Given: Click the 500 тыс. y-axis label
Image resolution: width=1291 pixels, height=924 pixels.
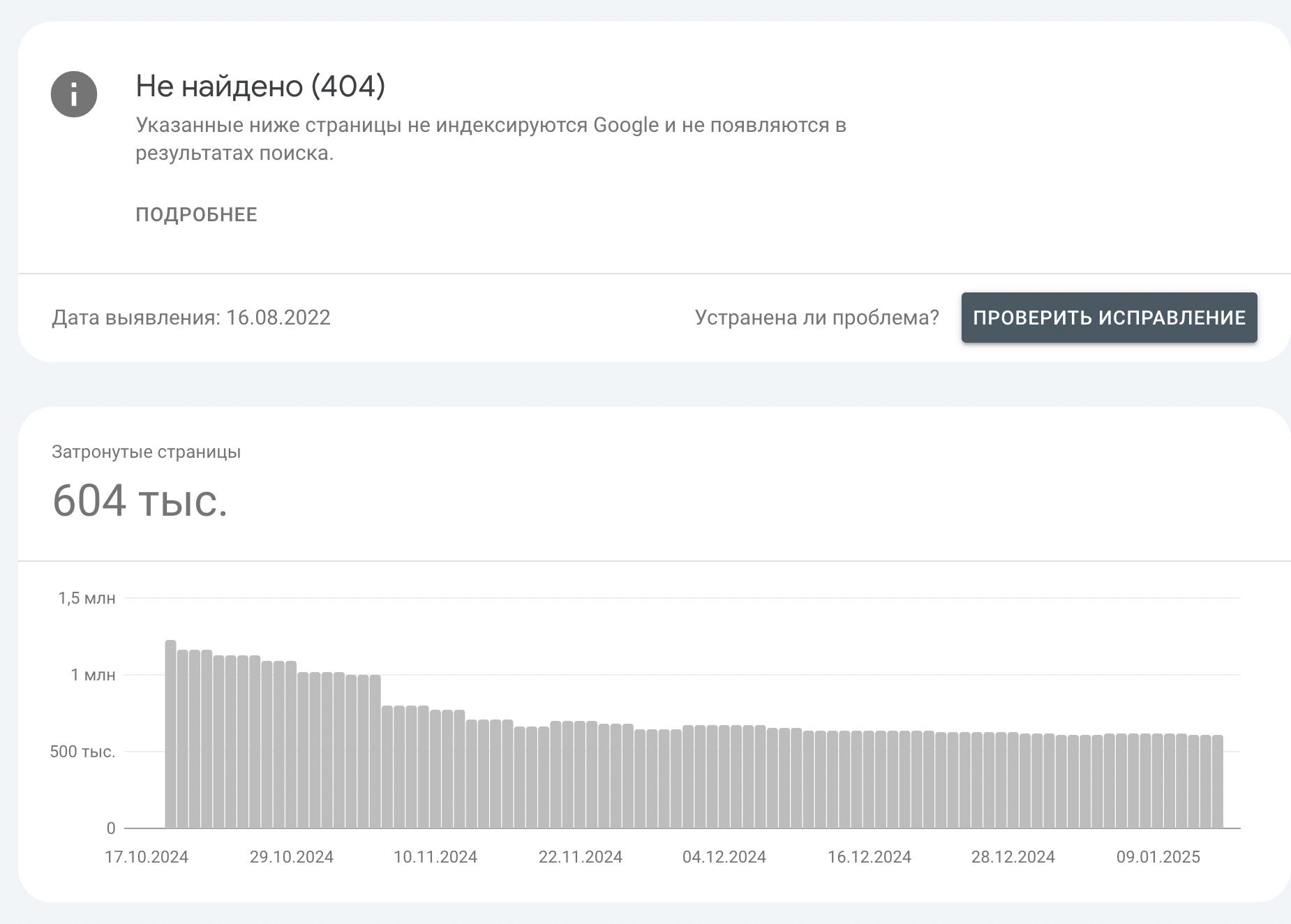Looking at the screenshot, I should click(82, 752).
